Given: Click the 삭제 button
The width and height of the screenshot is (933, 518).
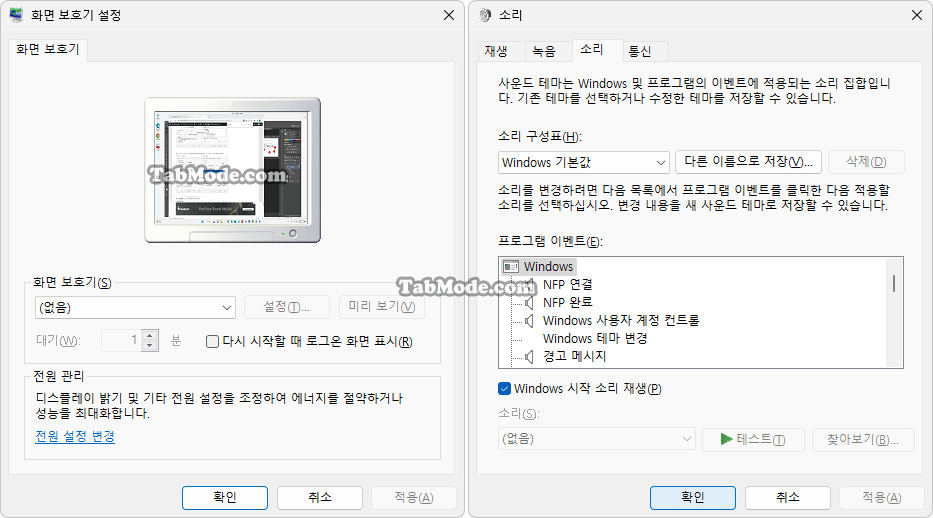Looking at the screenshot, I should [866, 162].
